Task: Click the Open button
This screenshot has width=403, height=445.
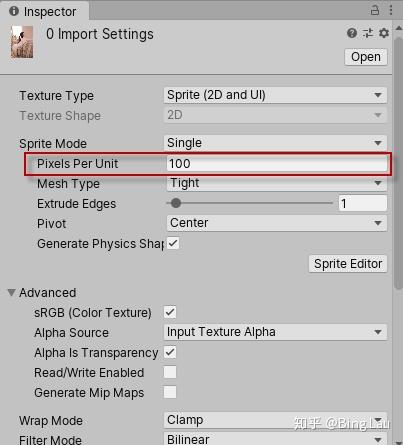Action: [366, 57]
